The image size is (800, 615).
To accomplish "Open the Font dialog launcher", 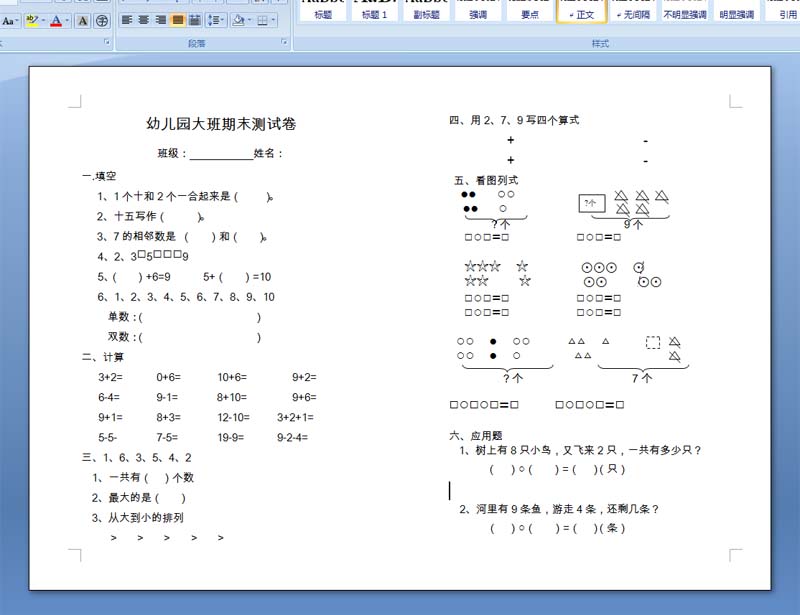I will [x=107, y=42].
